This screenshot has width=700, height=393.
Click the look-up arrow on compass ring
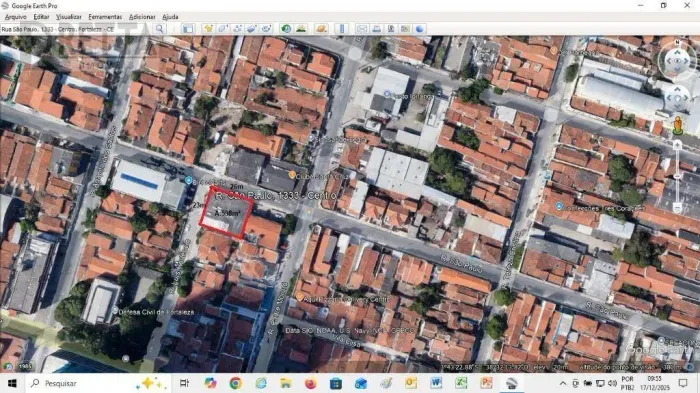677,52
